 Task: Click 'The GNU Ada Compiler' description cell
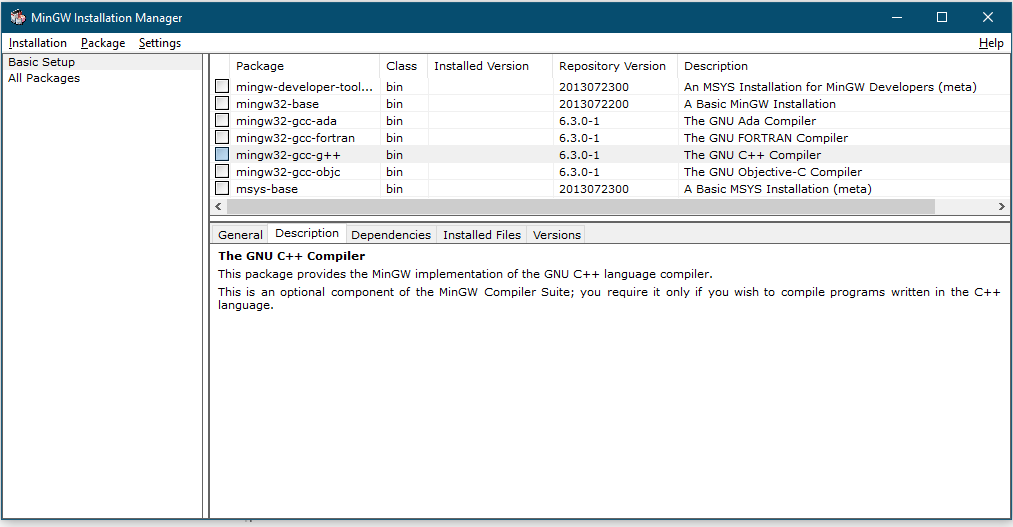749,121
